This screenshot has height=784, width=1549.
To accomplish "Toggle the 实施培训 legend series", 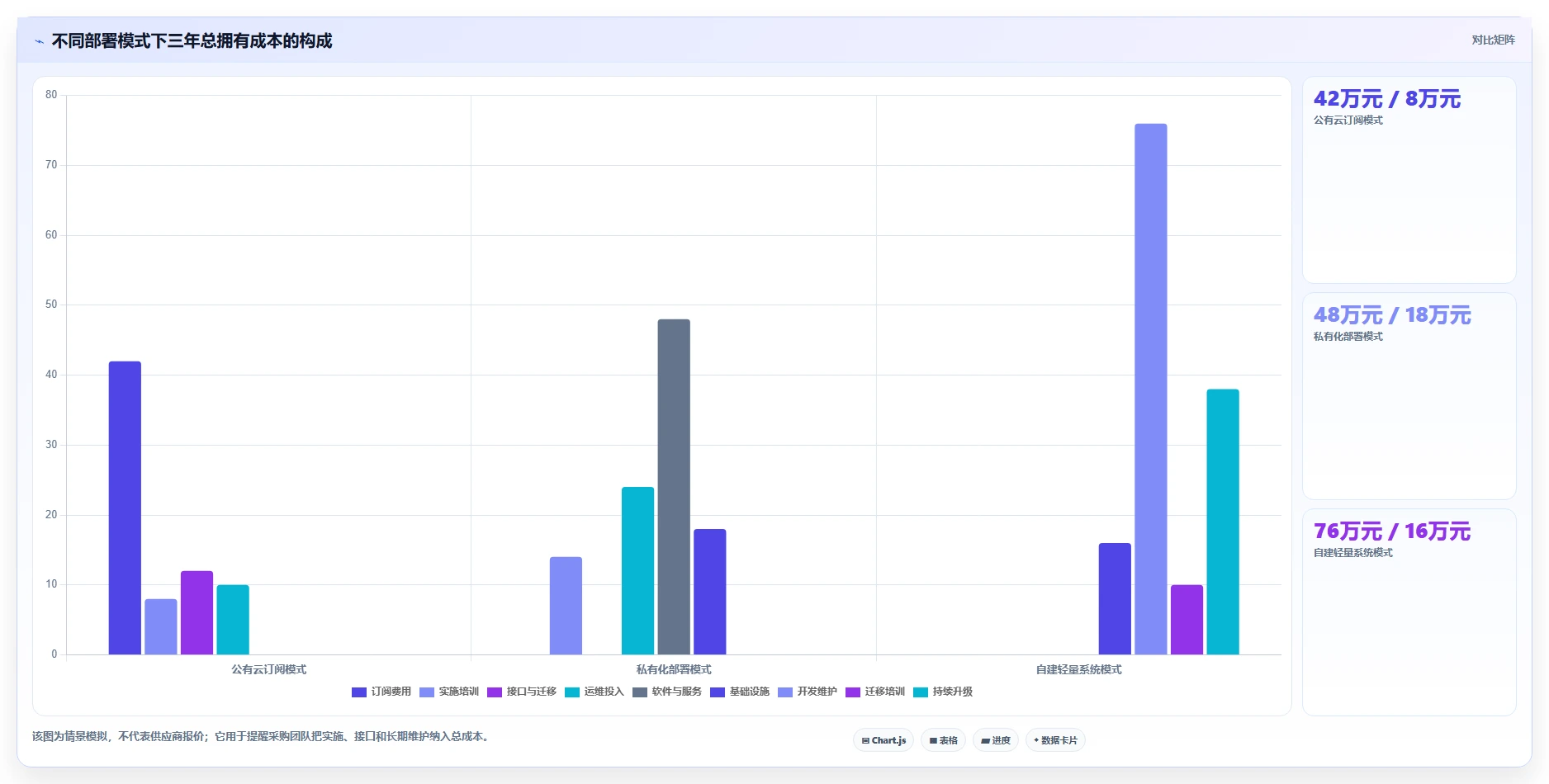I will [x=449, y=692].
